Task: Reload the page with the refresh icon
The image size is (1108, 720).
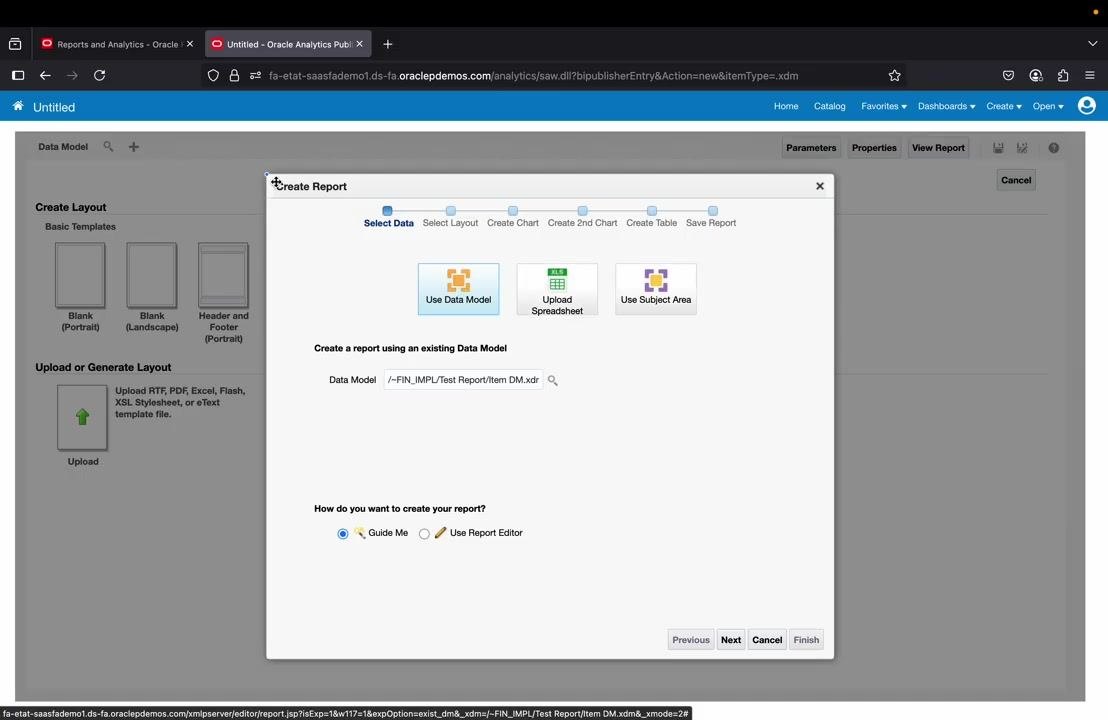Action: tap(100, 75)
